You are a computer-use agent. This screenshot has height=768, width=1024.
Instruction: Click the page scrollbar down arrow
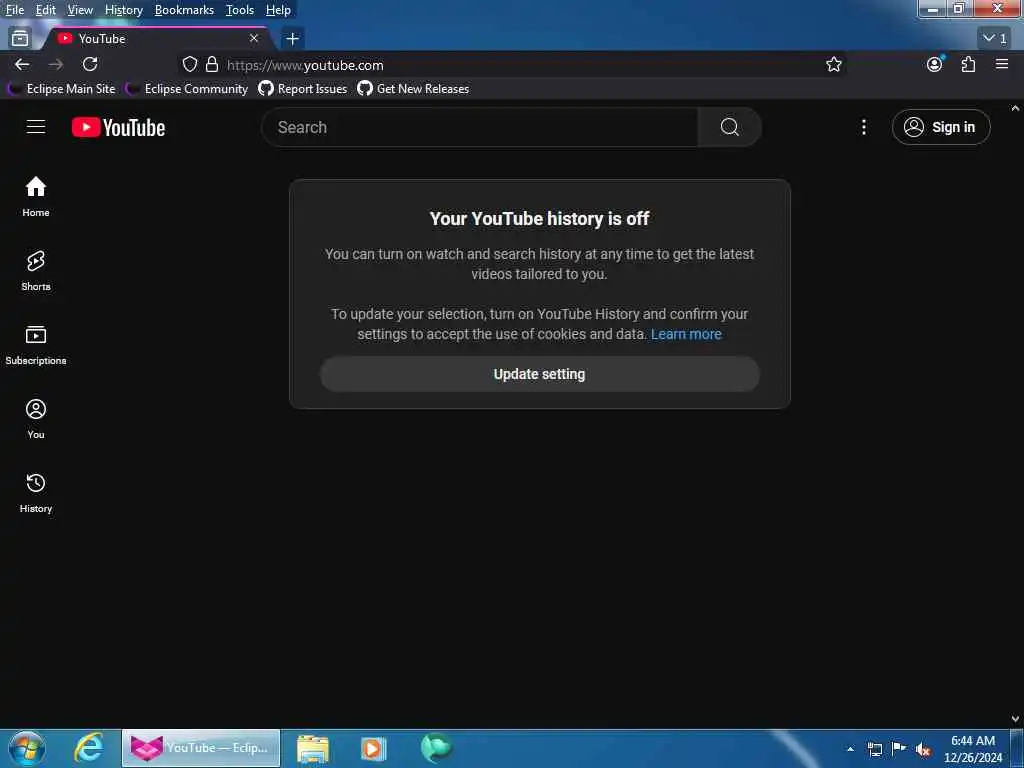1015,719
